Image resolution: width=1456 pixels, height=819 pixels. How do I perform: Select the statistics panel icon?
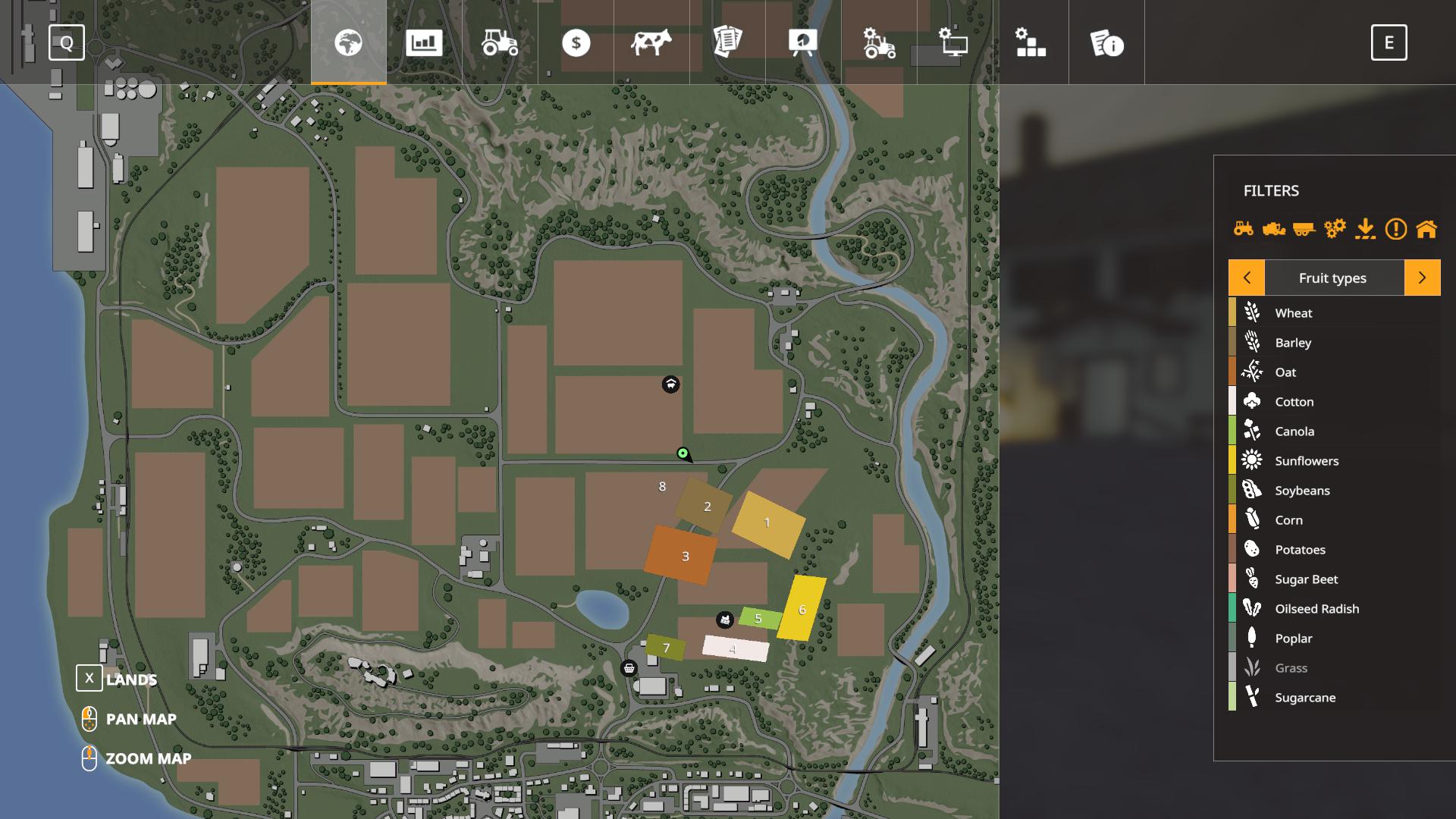point(424,42)
